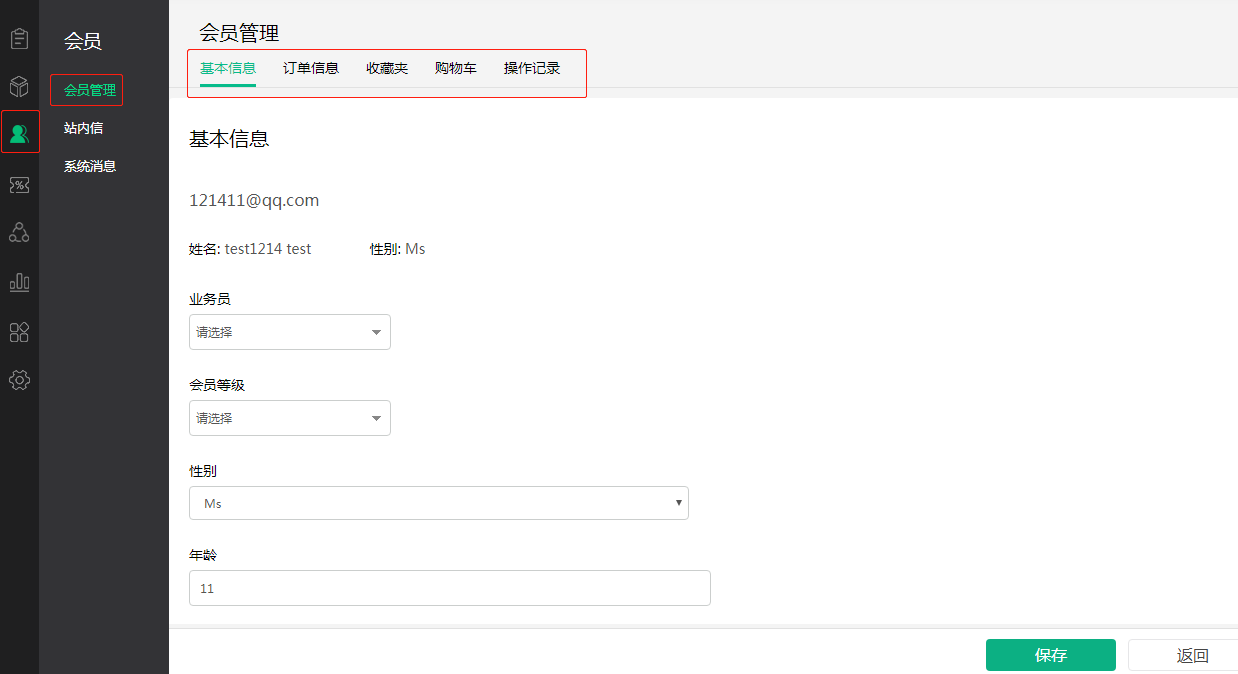Switch to the 基本信息 tab
This screenshot has width=1238, height=674.
pyautogui.click(x=228, y=68)
